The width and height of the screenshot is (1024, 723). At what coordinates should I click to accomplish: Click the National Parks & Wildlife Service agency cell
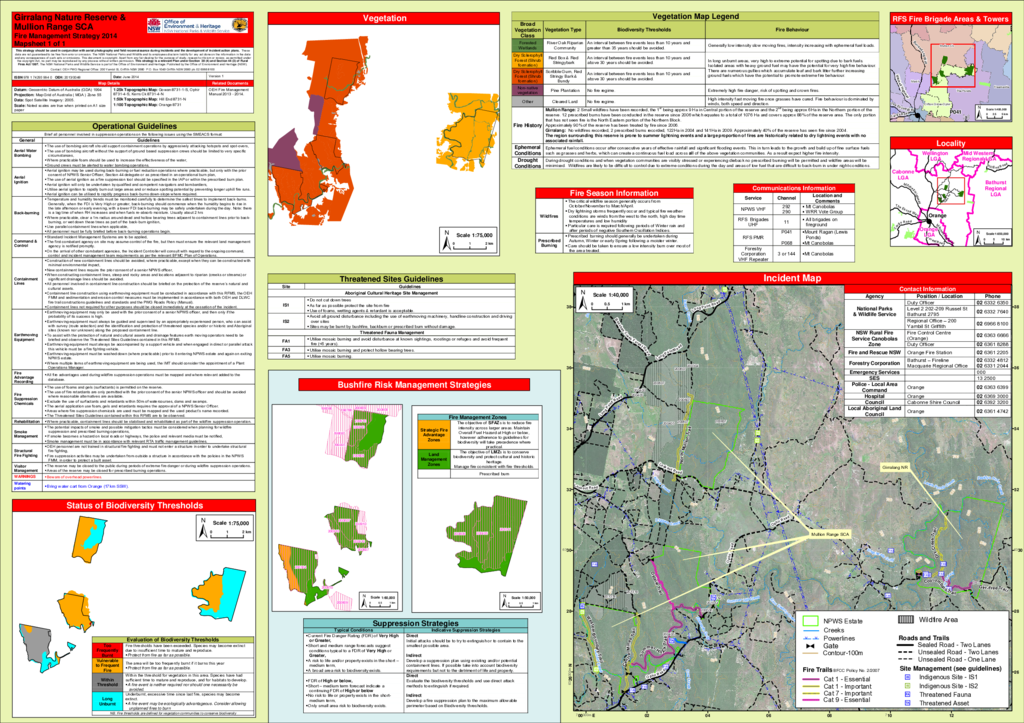pyautogui.click(x=874, y=312)
